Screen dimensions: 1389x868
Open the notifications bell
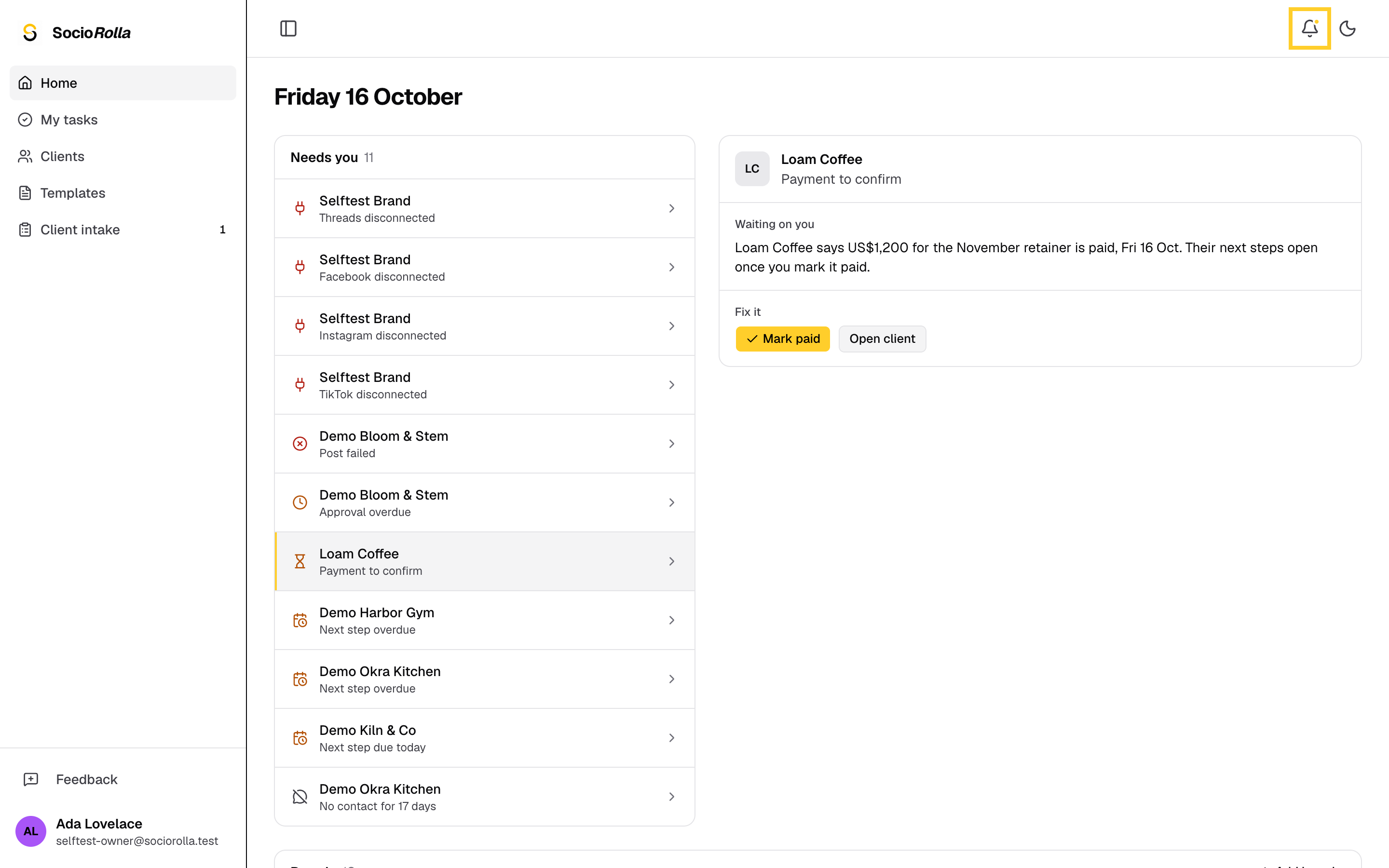[1309, 28]
